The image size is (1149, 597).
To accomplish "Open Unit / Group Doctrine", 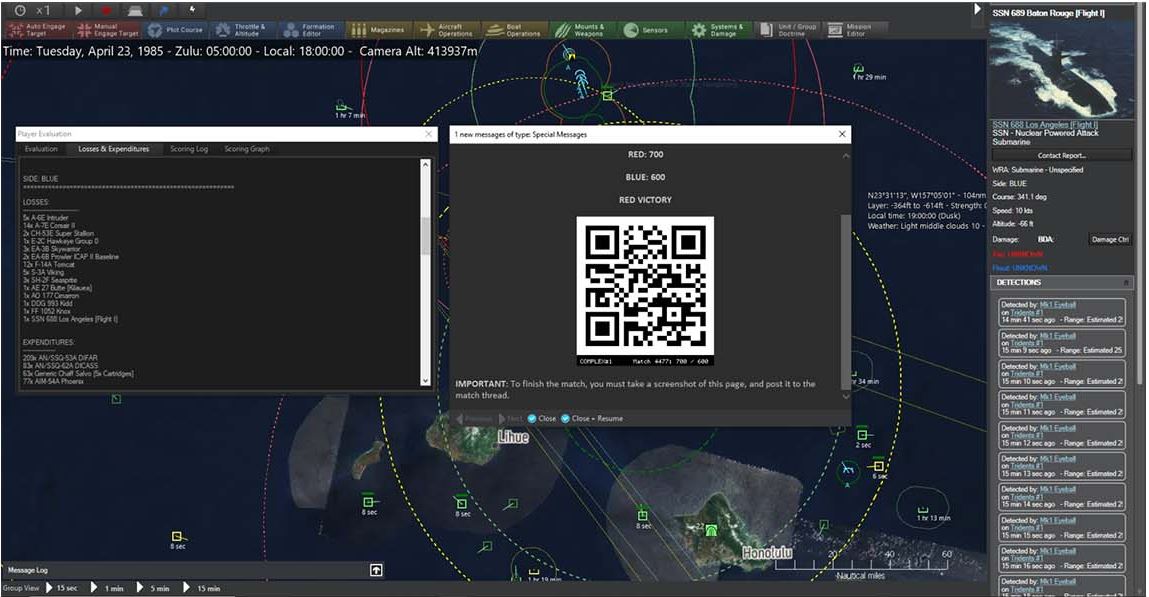I will (x=788, y=29).
